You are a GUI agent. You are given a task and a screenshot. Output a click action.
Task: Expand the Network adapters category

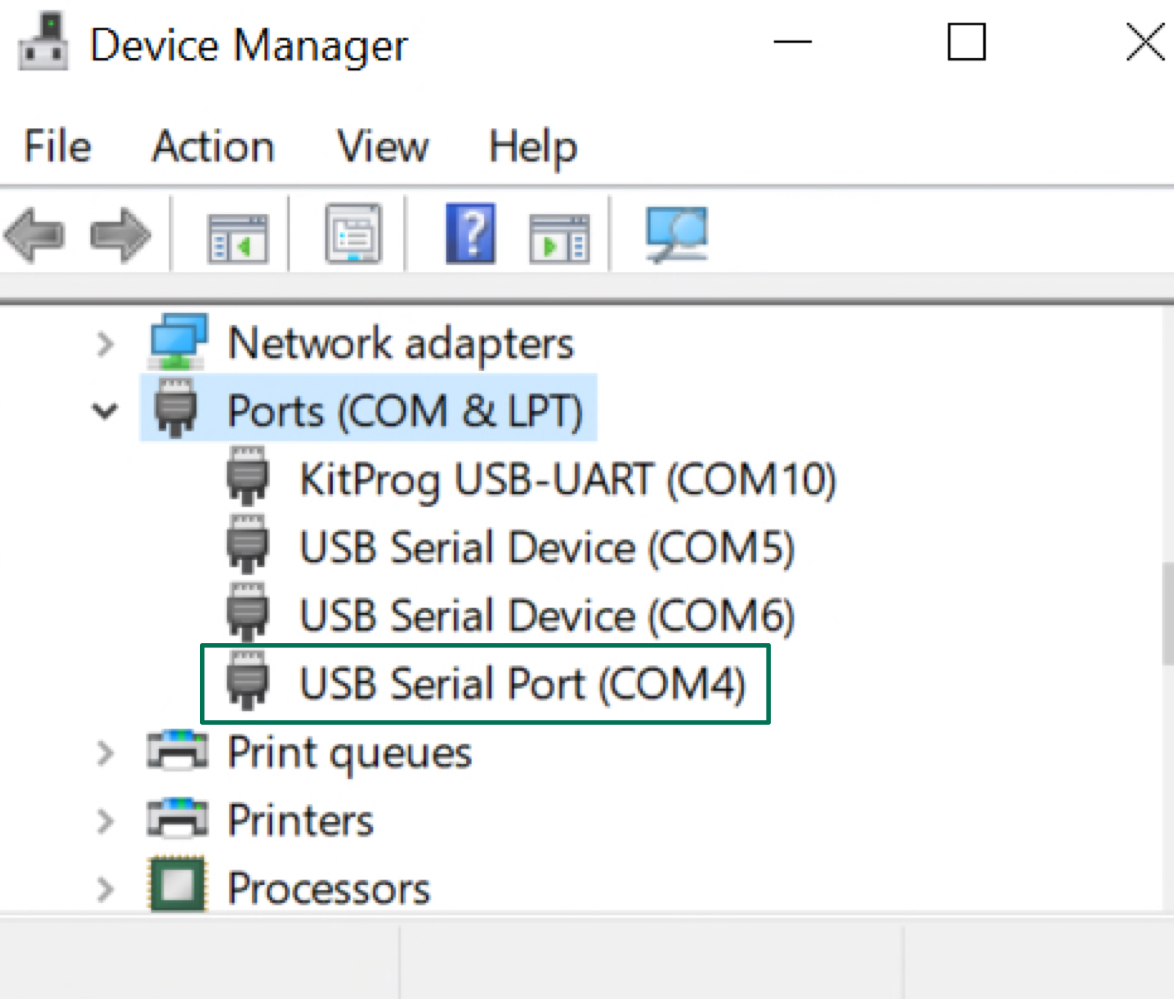tap(103, 343)
